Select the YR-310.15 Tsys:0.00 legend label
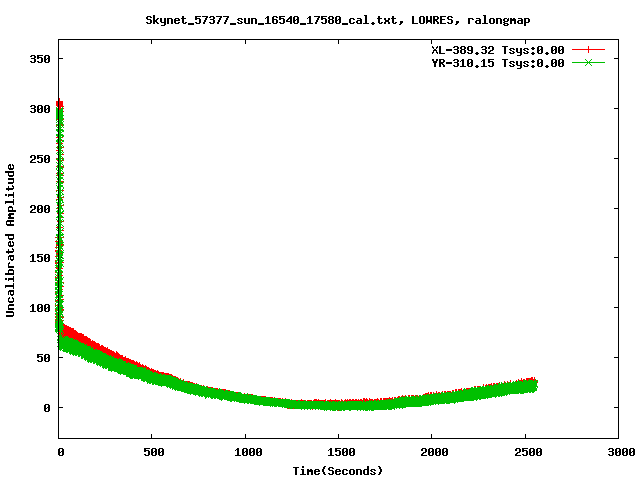640x480 pixels. tap(498, 63)
